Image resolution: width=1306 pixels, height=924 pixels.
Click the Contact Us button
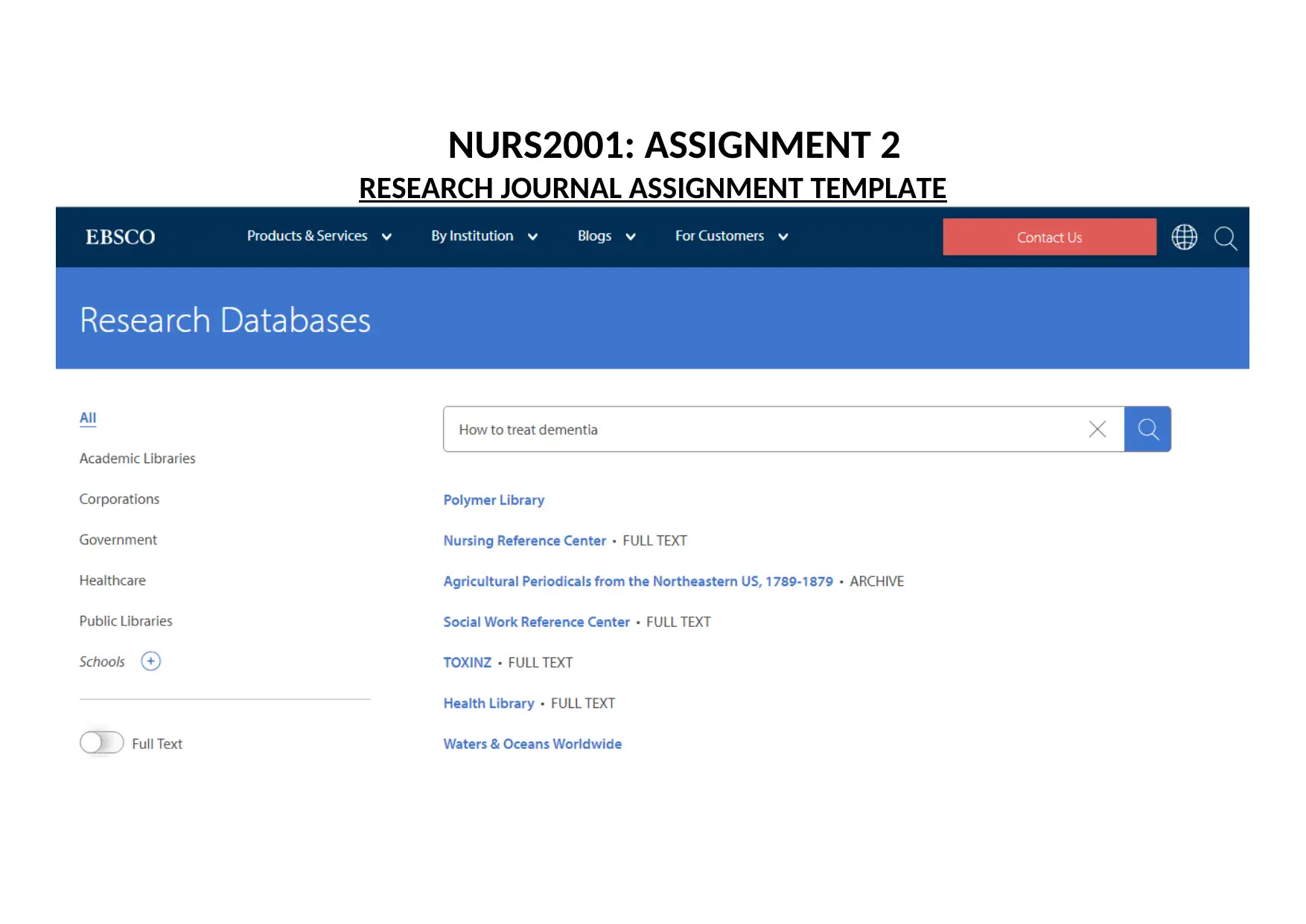[1049, 237]
